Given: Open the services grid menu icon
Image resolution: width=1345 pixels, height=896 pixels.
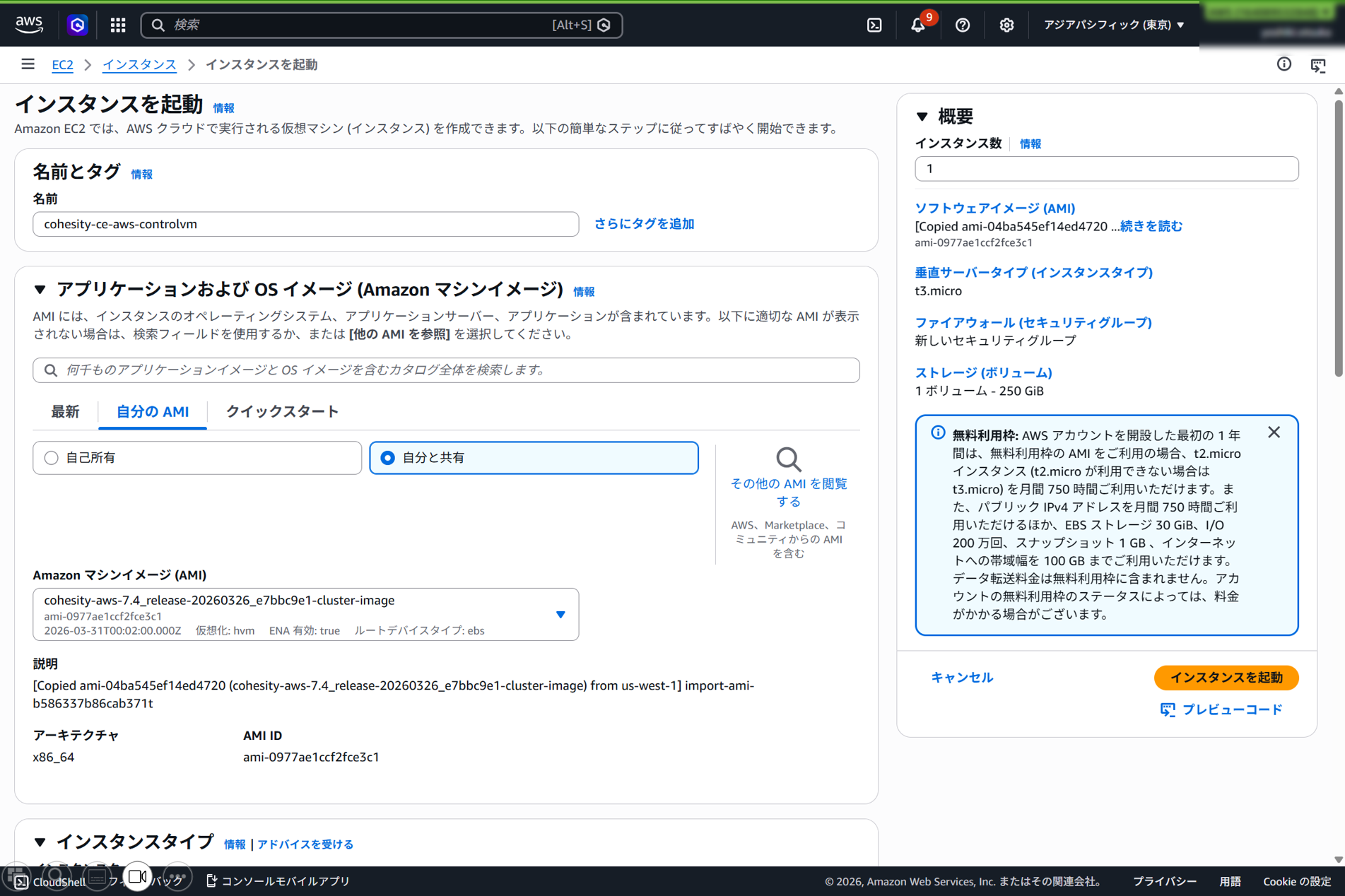Looking at the screenshot, I should pos(118,25).
